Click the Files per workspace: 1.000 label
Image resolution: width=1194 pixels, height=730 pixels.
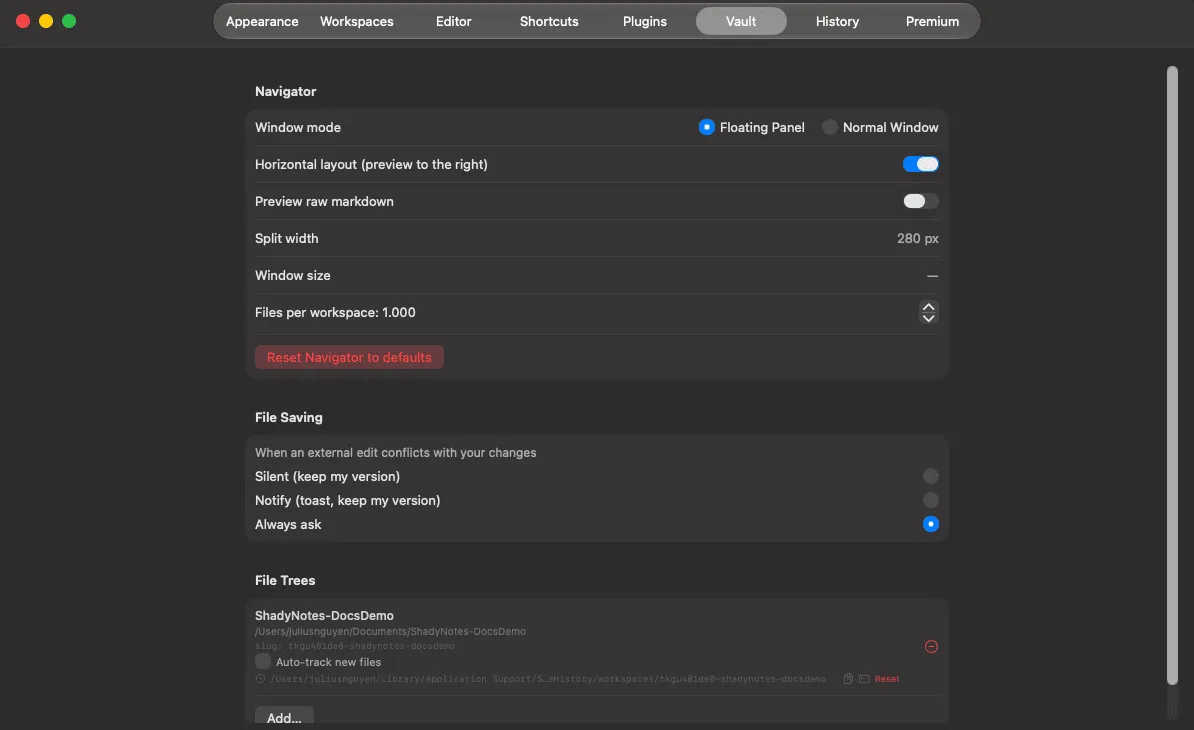335,312
